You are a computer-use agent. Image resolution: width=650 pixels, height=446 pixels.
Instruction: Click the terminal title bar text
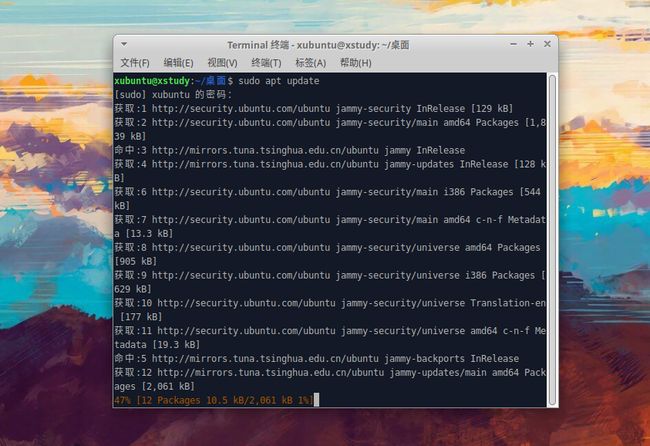(x=318, y=45)
